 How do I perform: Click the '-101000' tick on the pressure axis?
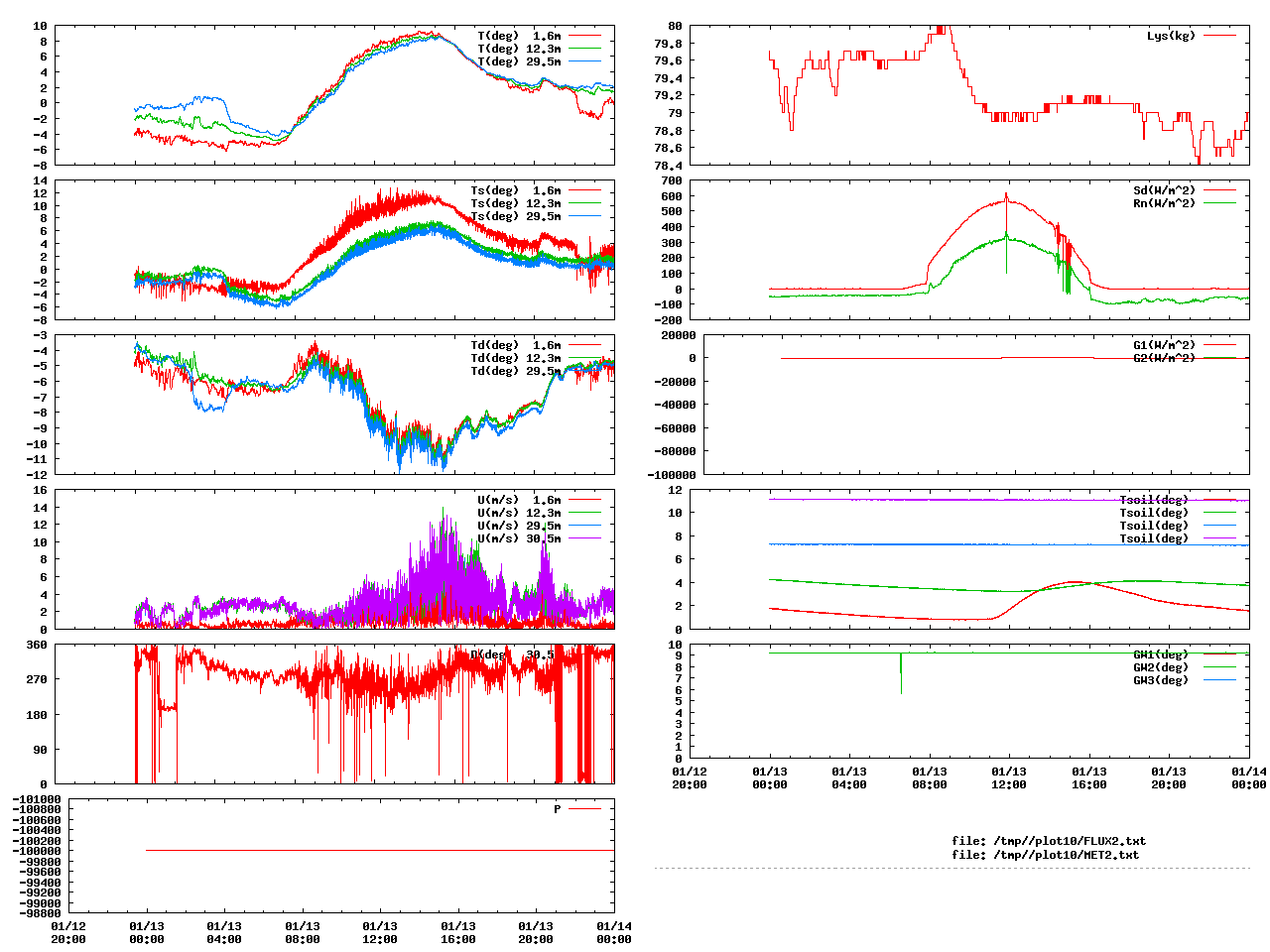[37, 799]
